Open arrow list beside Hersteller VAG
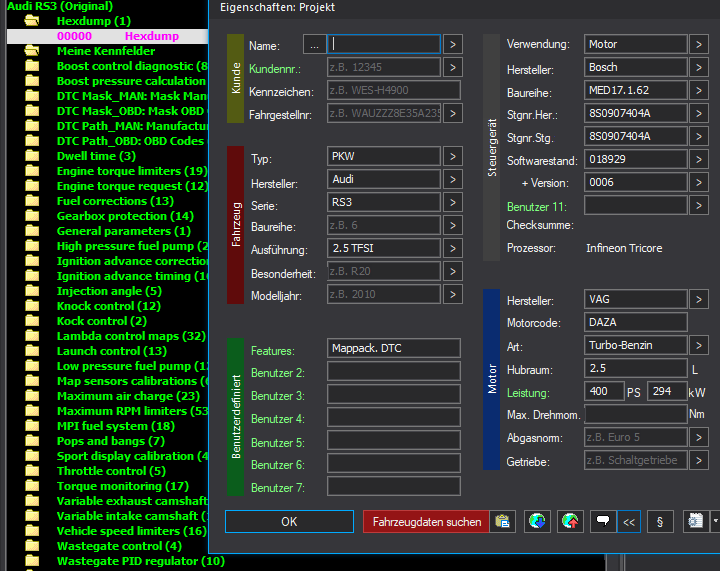Image resolution: width=720 pixels, height=571 pixels. point(698,299)
